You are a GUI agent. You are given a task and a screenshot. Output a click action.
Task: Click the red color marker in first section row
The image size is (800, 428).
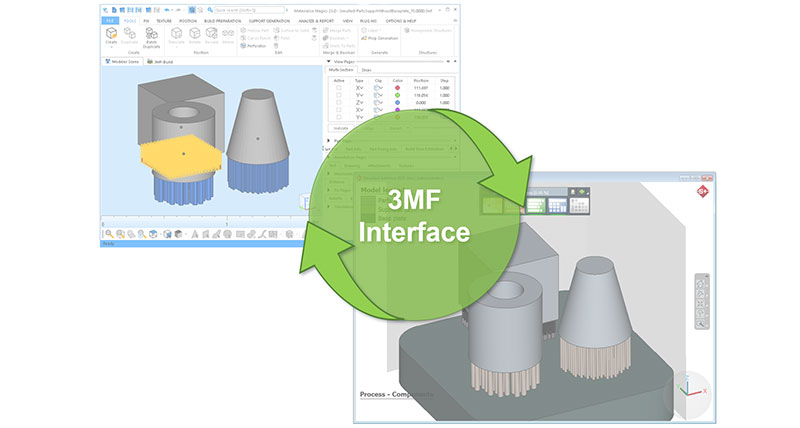[x=397, y=88]
